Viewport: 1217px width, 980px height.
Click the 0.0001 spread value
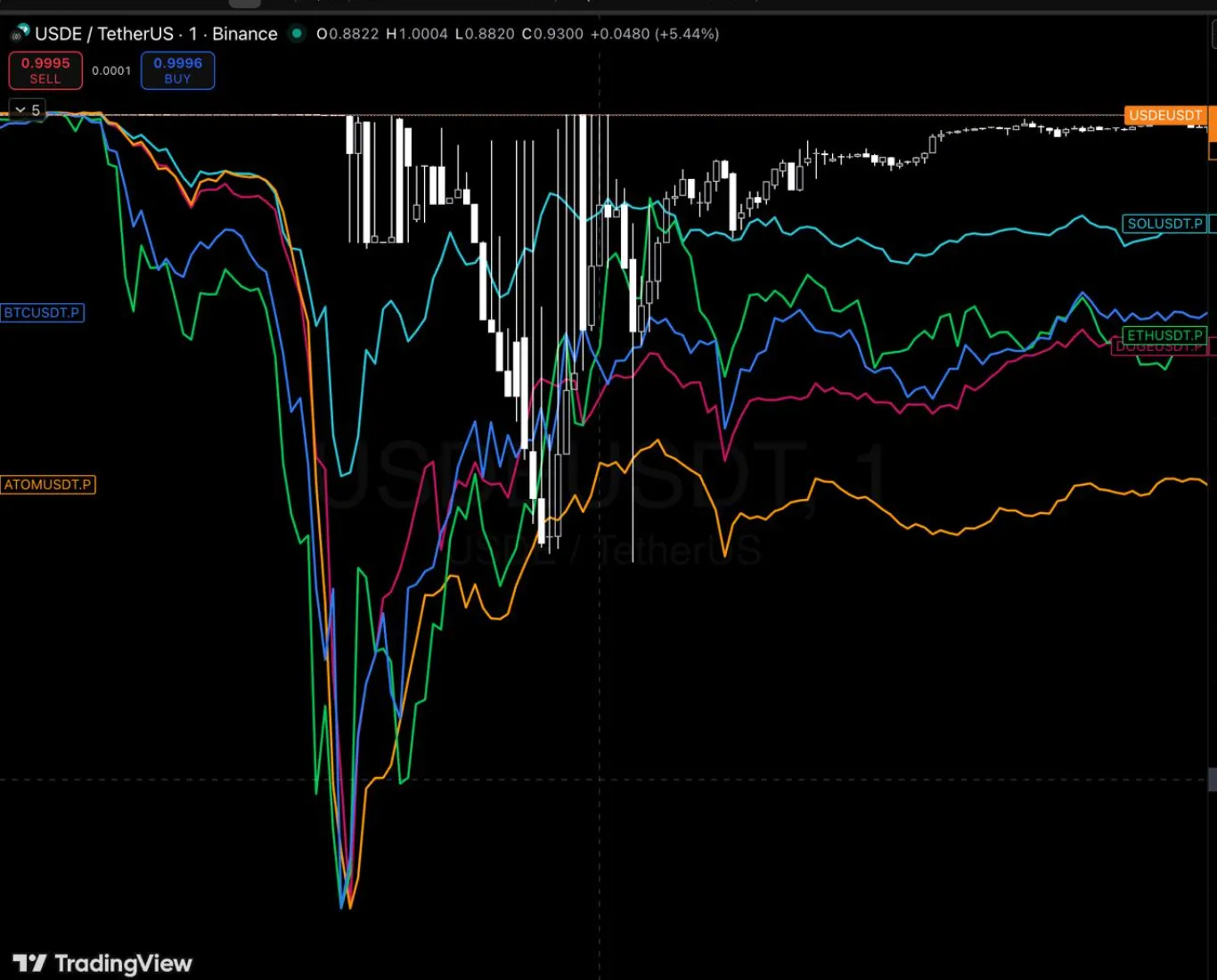click(111, 70)
